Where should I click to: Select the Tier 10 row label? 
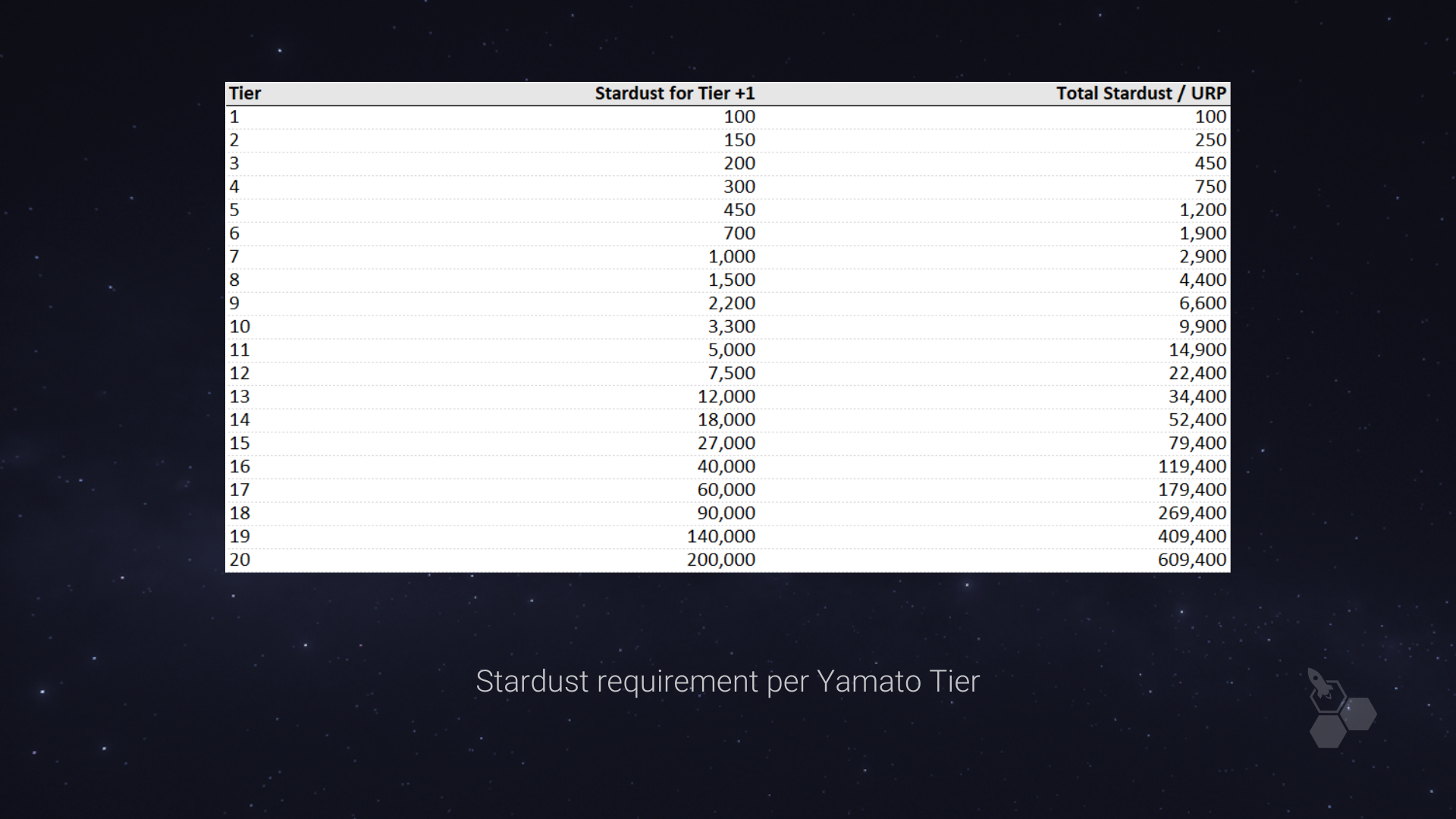(240, 327)
